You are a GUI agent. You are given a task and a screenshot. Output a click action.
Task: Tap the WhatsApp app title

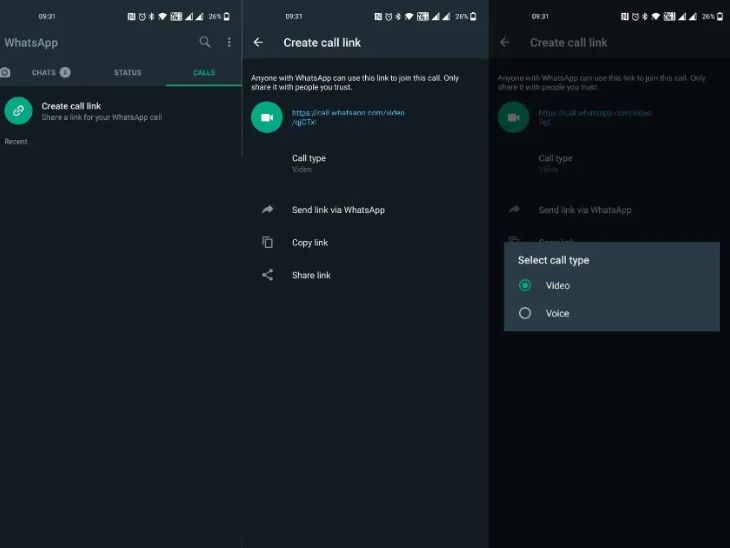(x=31, y=42)
